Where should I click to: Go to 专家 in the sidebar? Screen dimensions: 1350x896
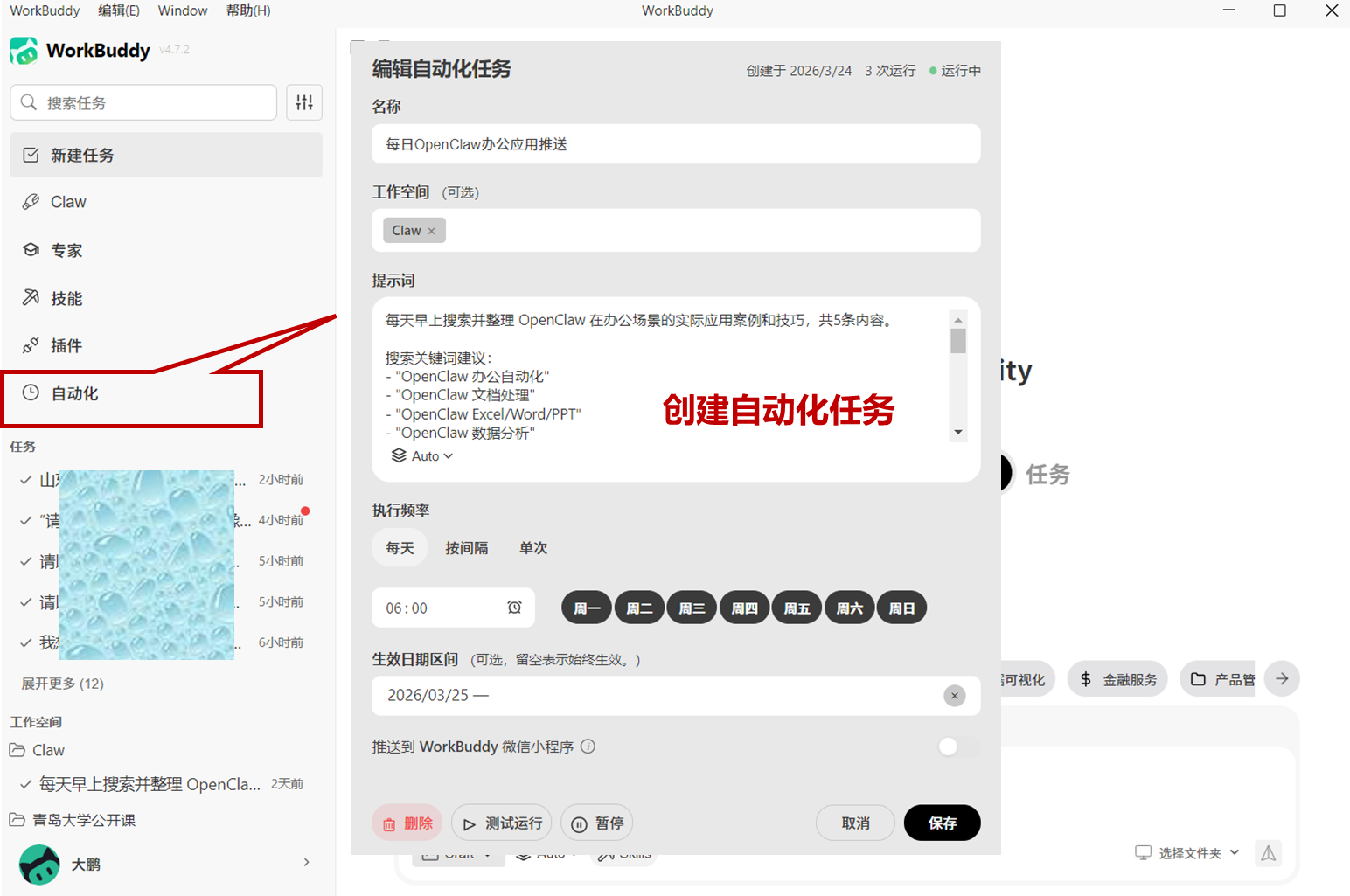[166, 250]
